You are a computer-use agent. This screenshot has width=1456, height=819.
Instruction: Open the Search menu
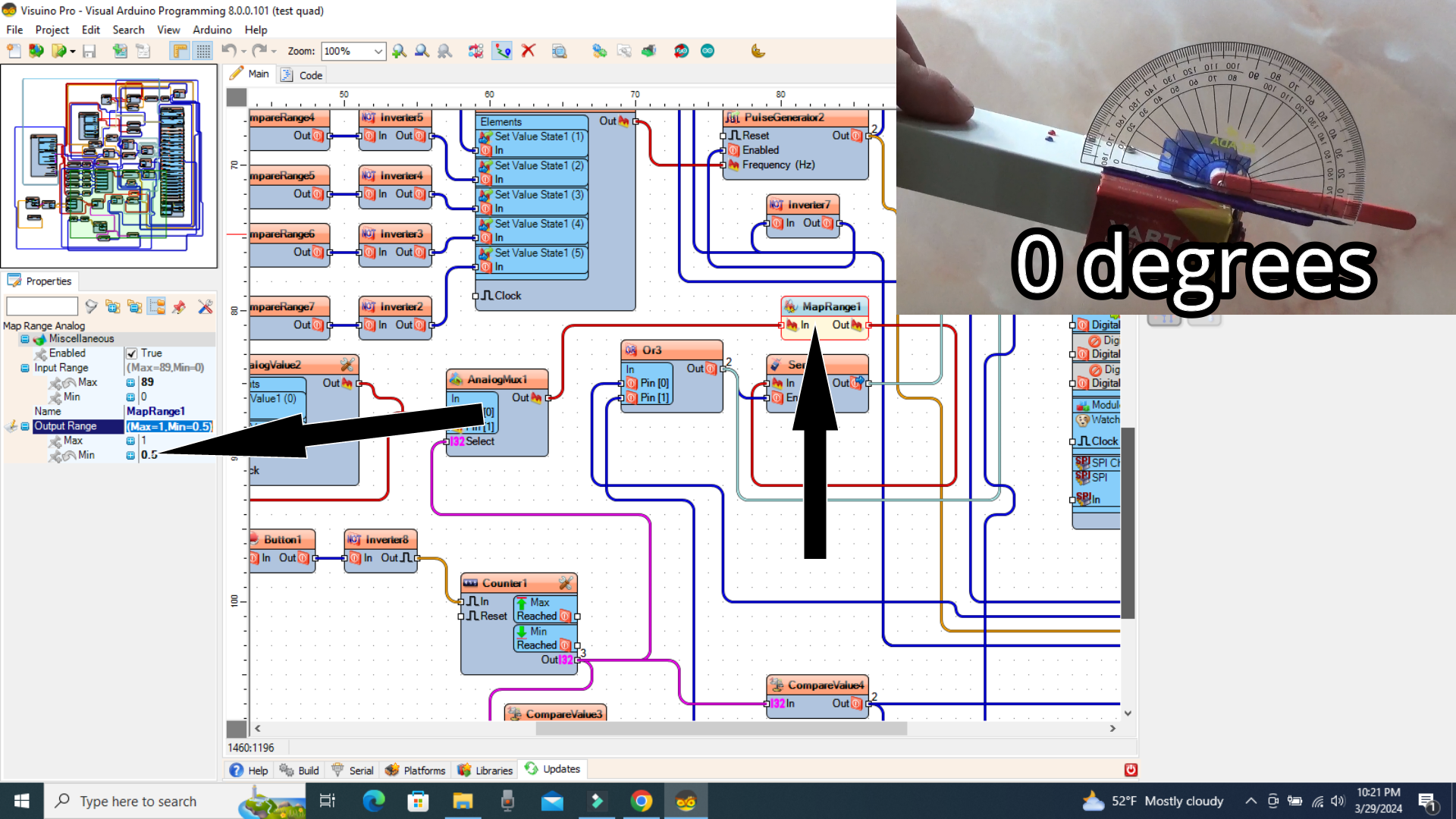point(128,30)
